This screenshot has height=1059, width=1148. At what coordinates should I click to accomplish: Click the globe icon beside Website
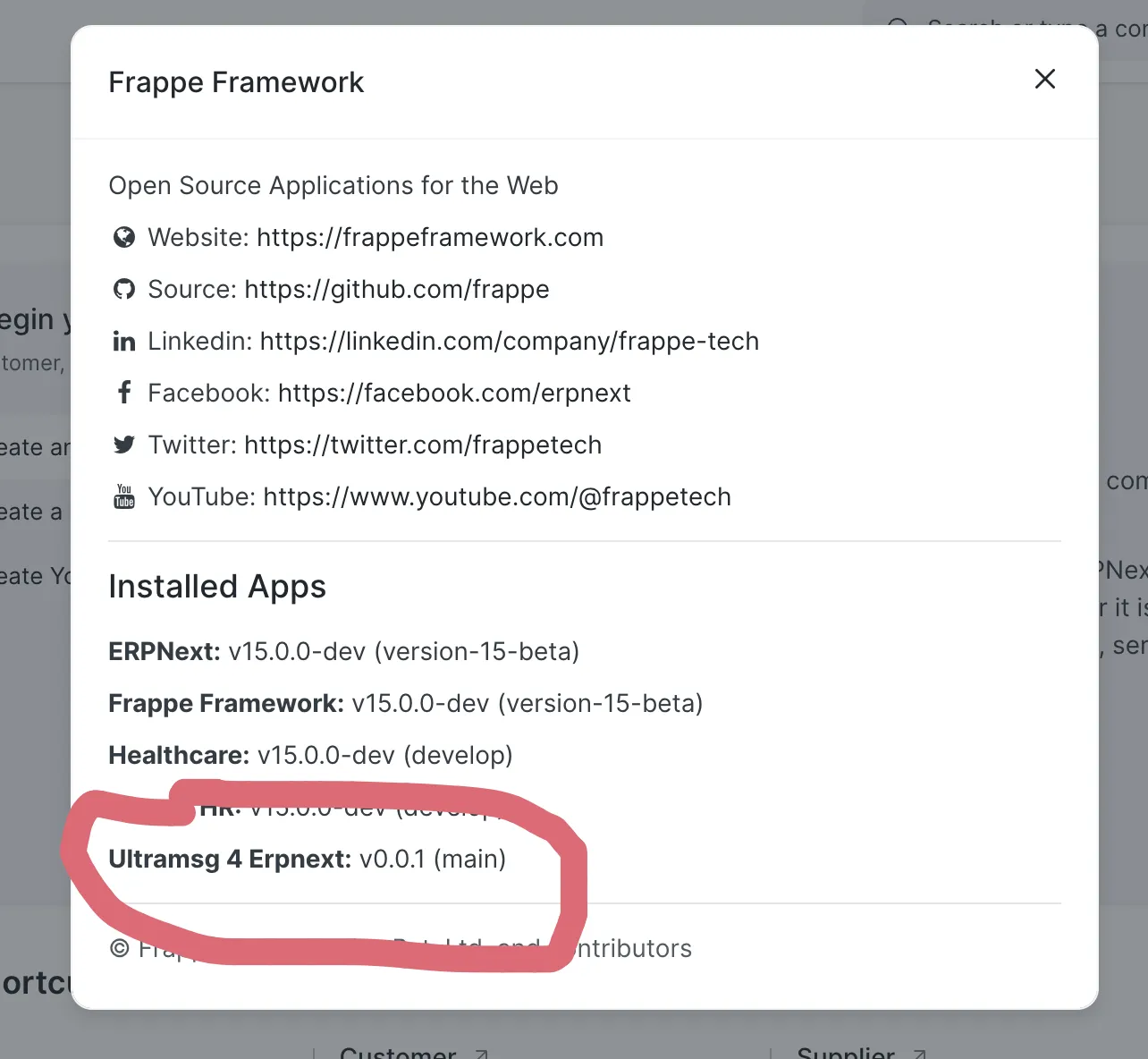click(x=124, y=237)
